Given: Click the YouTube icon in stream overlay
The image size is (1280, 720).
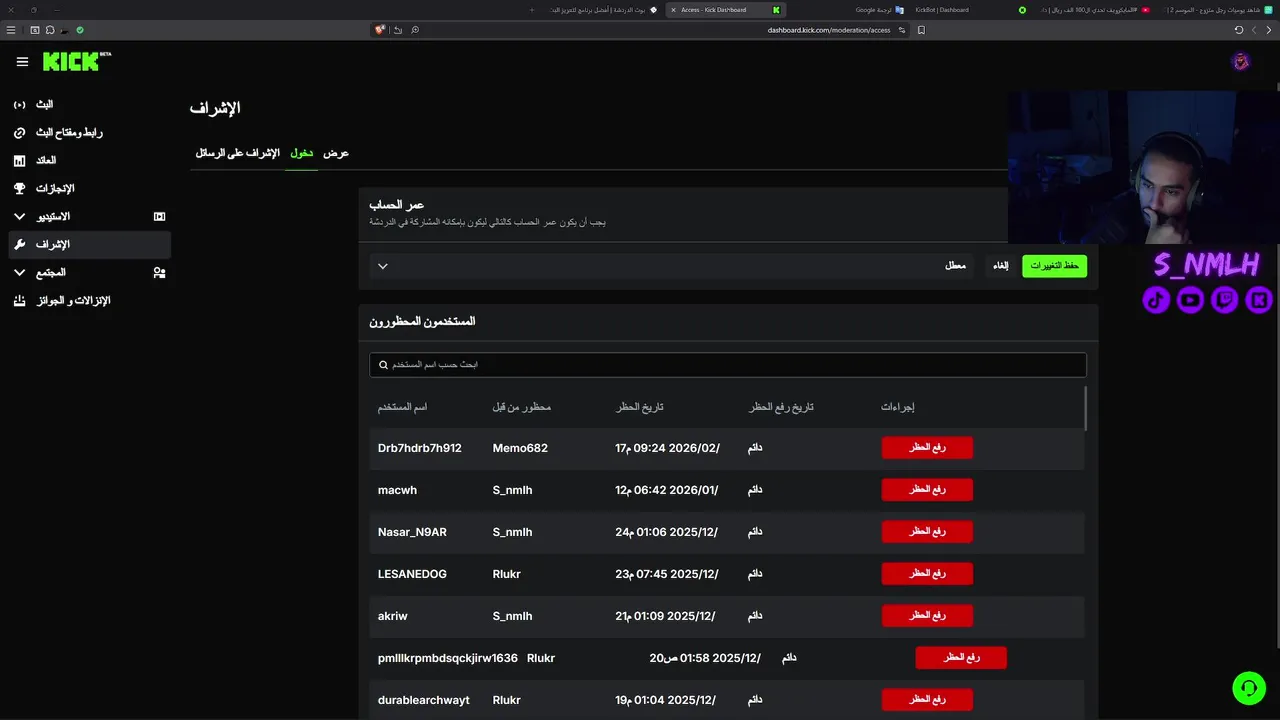Looking at the screenshot, I should click(1190, 299).
